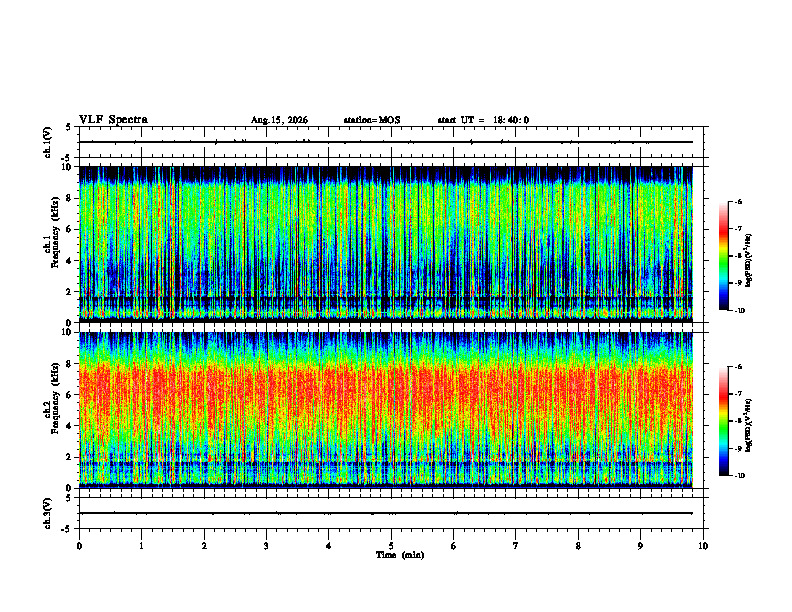
Task: Click the "8" kHz tick on ch.2 frequency axis
Action: tap(70, 364)
